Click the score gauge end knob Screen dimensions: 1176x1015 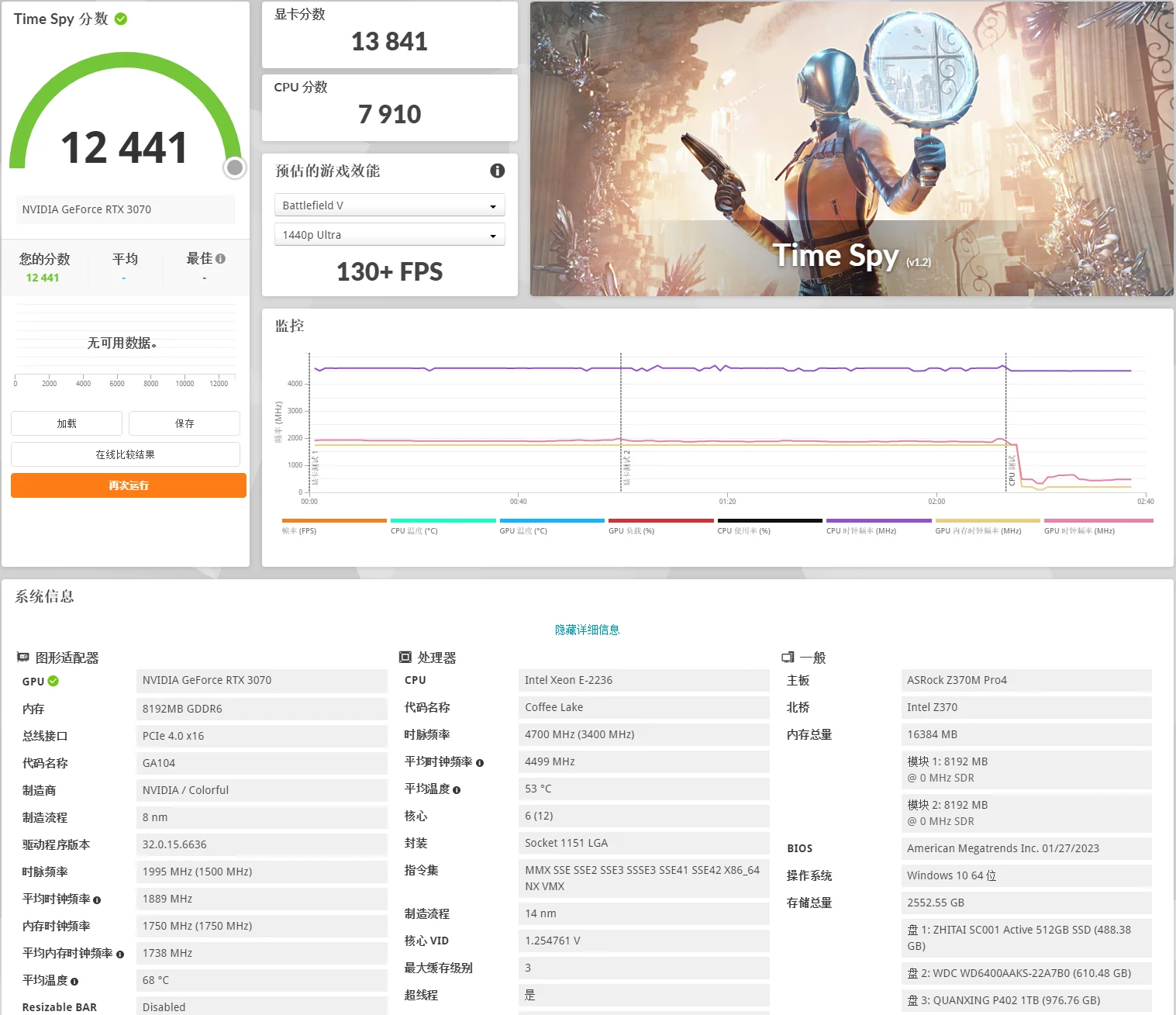(235, 167)
